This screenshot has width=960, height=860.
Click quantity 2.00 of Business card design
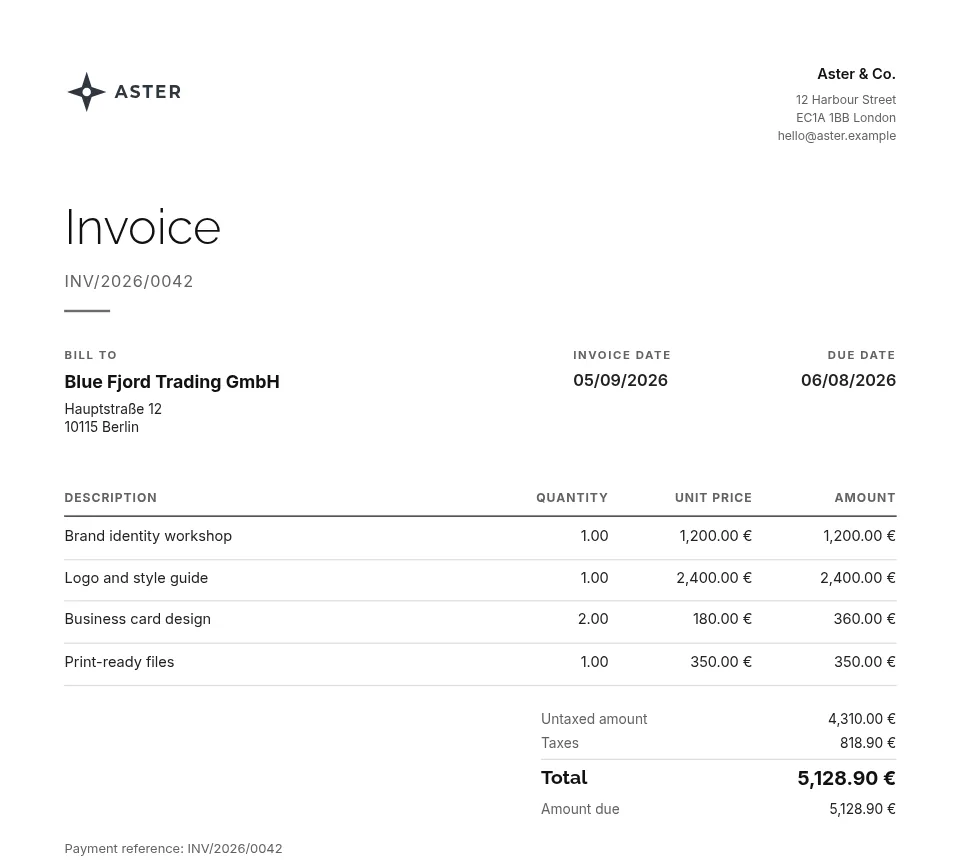point(593,619)
